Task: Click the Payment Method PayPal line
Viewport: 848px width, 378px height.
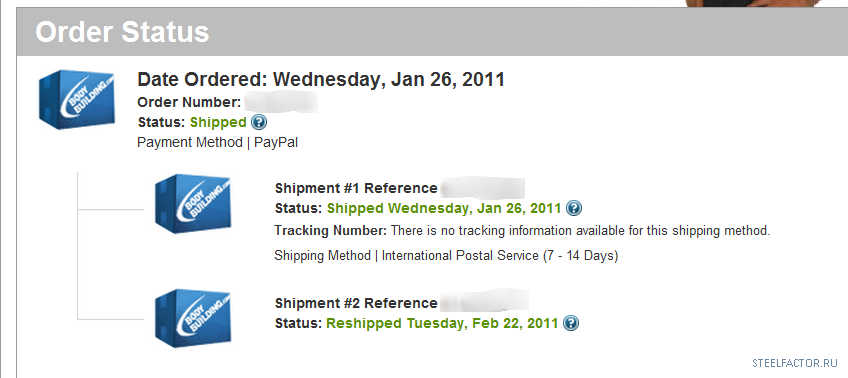Action: [217, 143]
